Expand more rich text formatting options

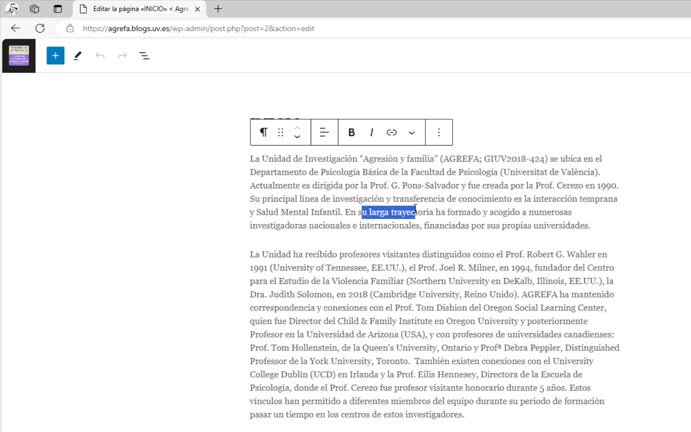(x=411, y=133)
